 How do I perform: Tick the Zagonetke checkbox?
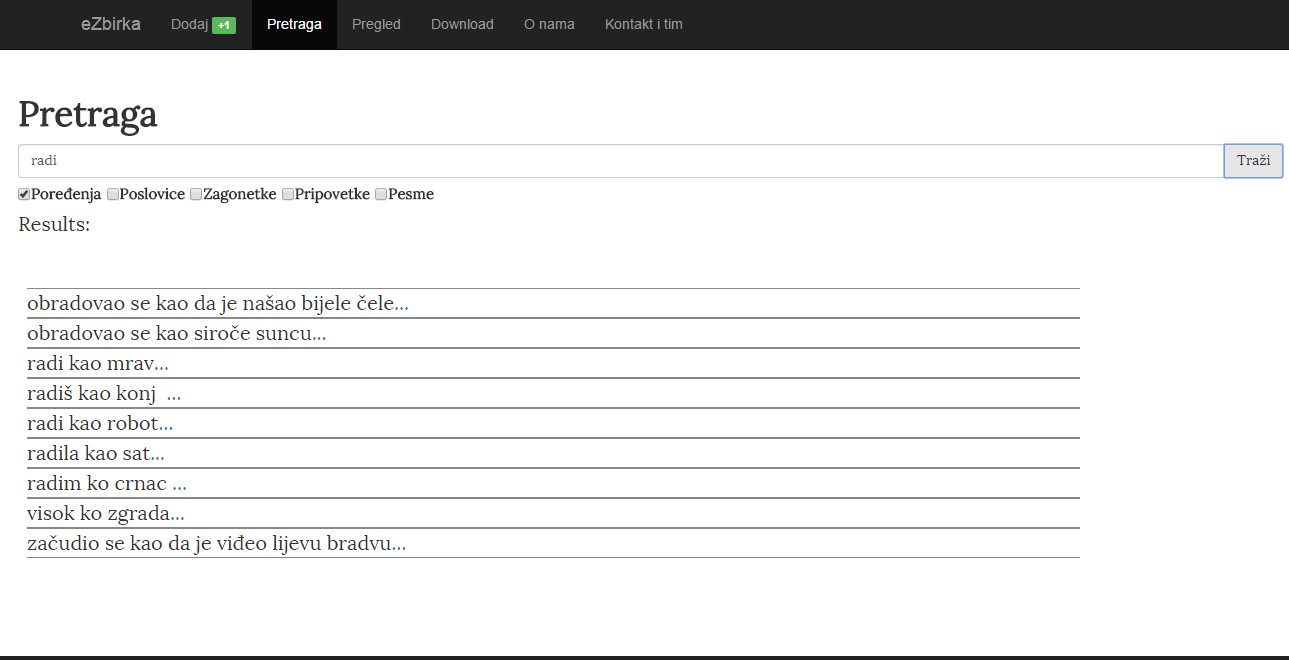[196, 195]
